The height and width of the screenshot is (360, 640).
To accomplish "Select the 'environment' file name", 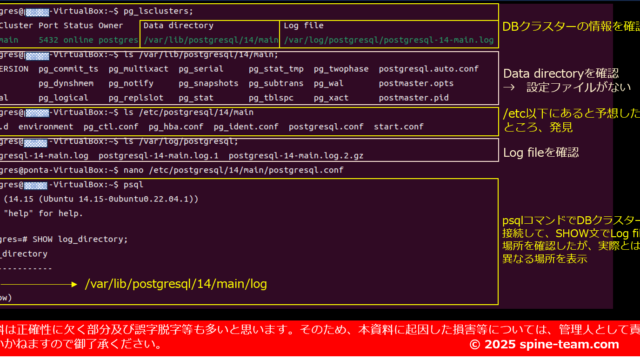I will 46,127.
